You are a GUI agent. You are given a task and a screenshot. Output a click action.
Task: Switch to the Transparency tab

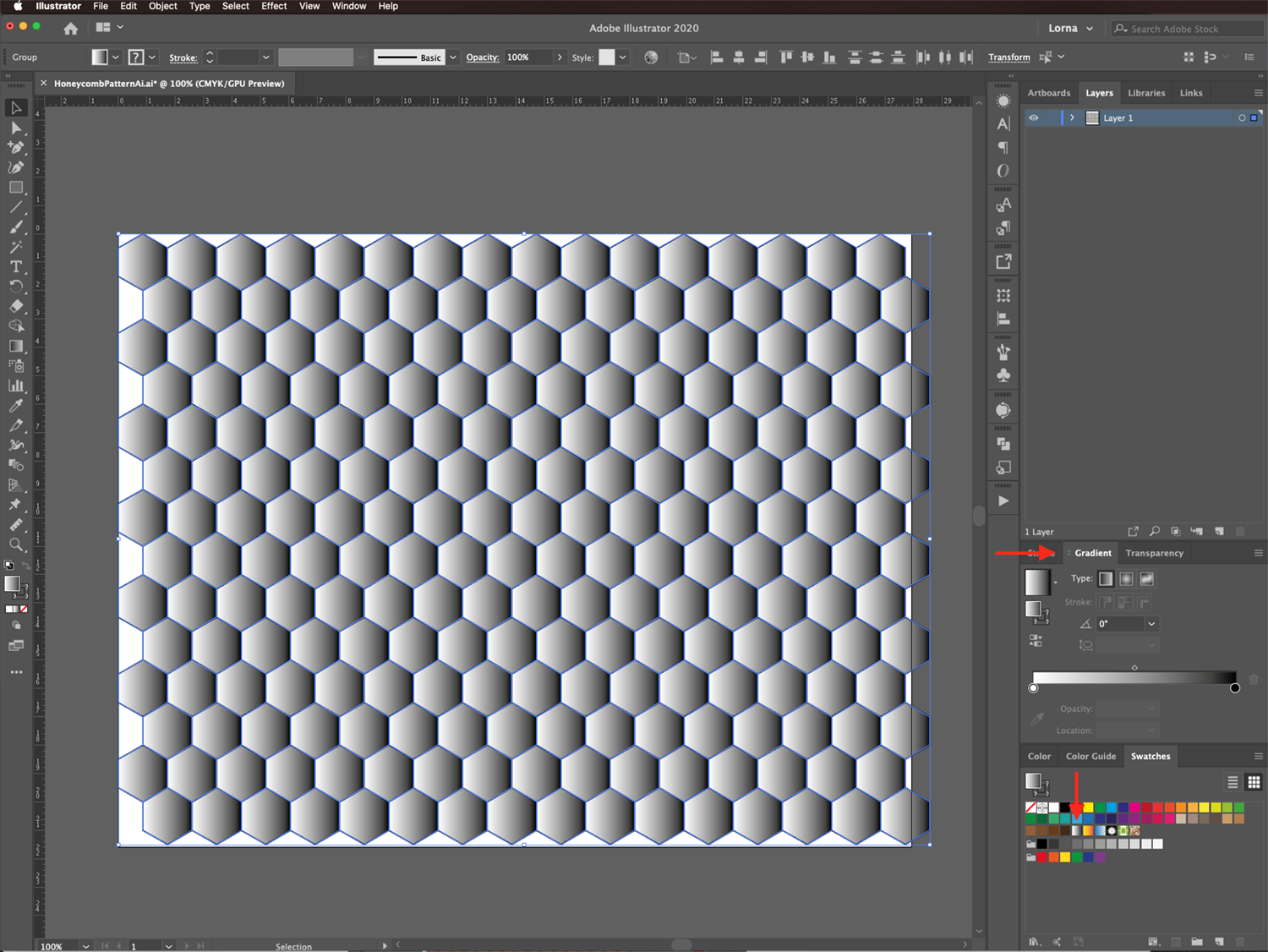1154,553
